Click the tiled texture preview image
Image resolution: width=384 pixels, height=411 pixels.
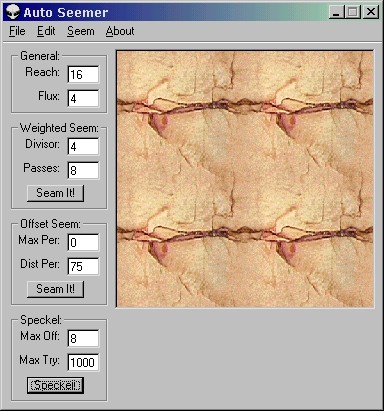pos(245,179)
